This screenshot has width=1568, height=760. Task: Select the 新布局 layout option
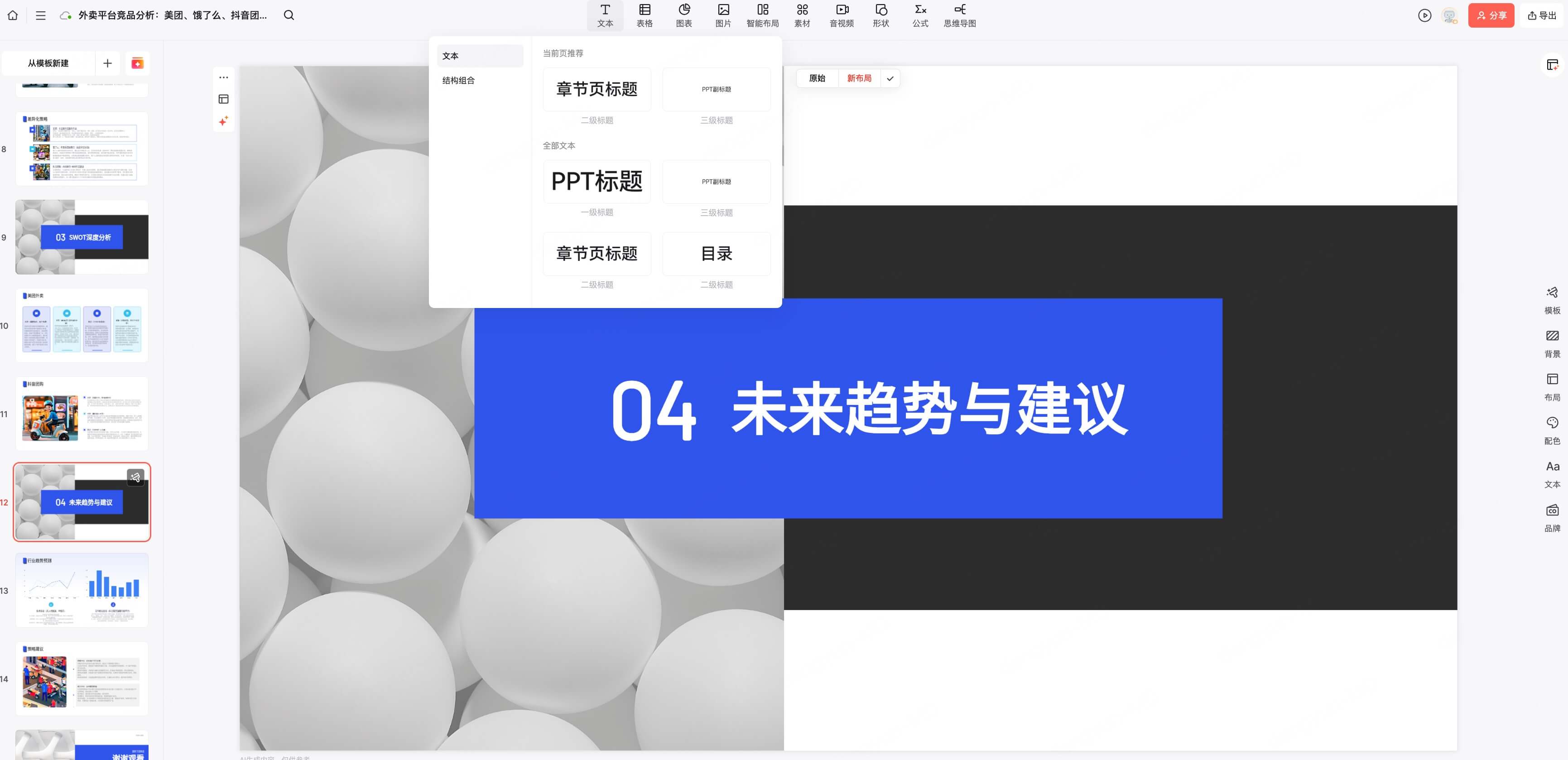click(859, 78)
